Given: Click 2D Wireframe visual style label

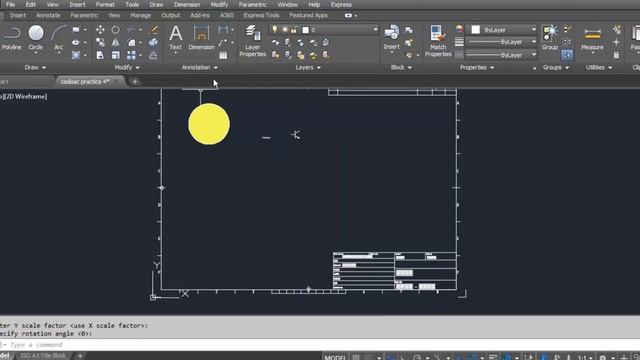Looking at the screenshot, I should [x=26, y=96].
